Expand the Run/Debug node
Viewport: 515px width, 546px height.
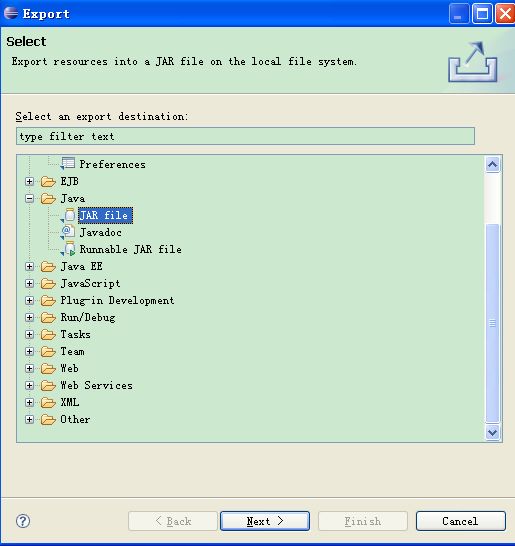click(x=30, y=318)
